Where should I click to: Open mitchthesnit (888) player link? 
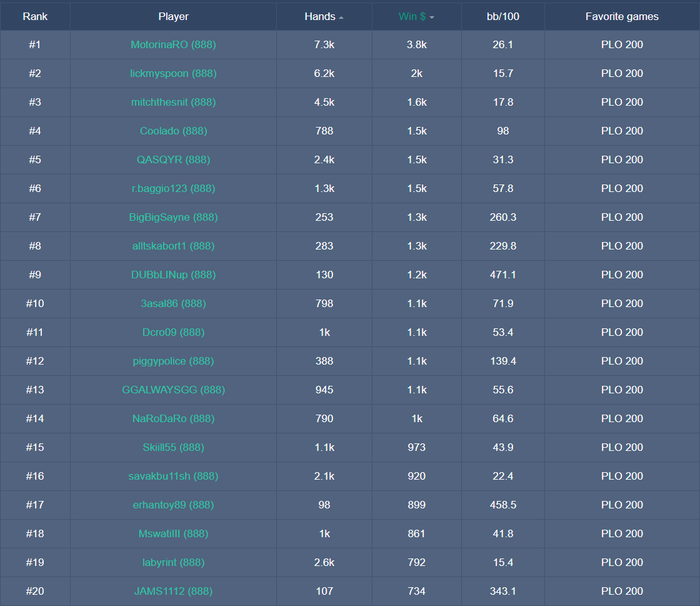click(173, 102)
